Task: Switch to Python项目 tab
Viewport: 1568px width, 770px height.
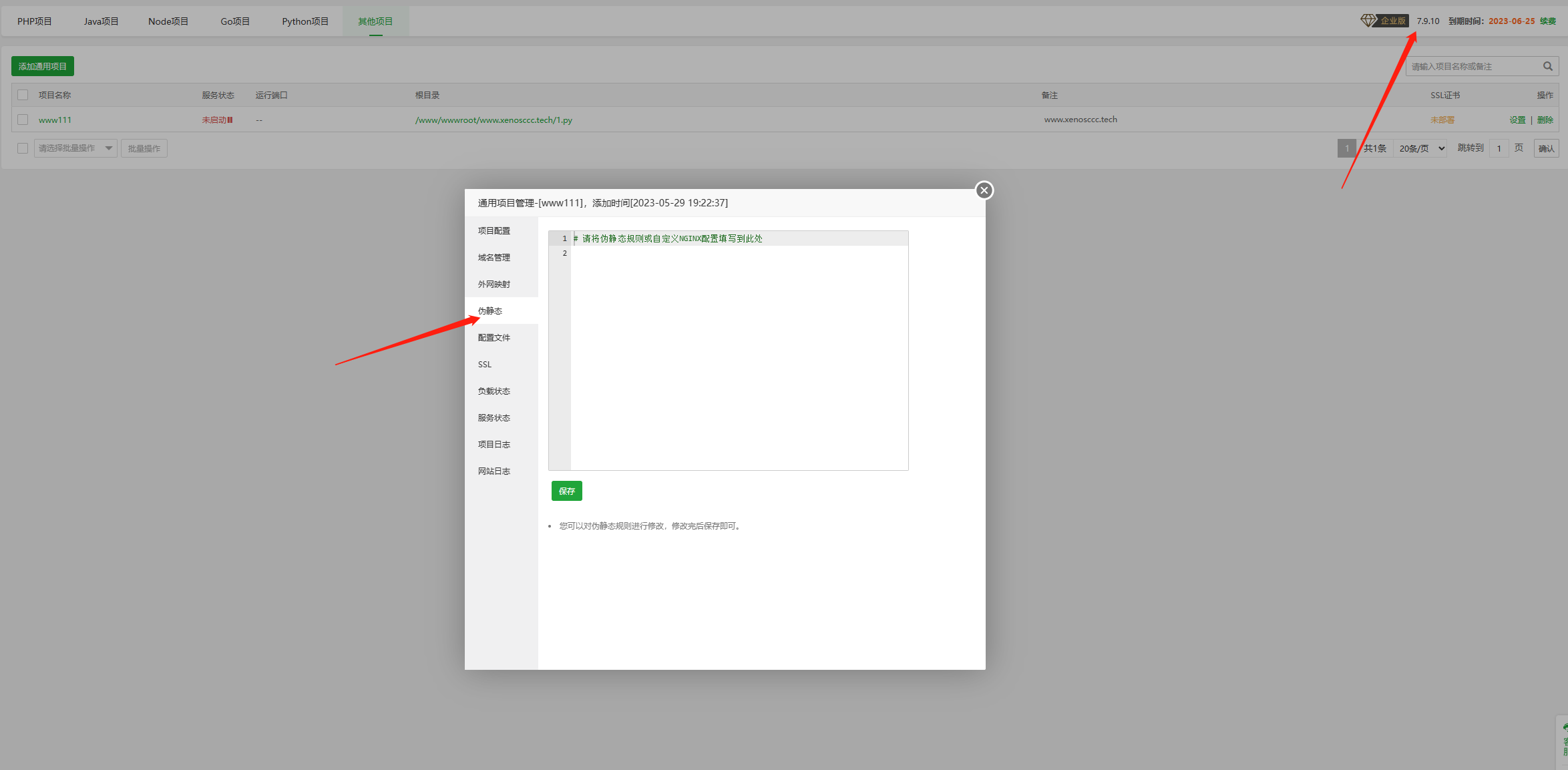Action: pyautogui.click(x=305, y=21)
